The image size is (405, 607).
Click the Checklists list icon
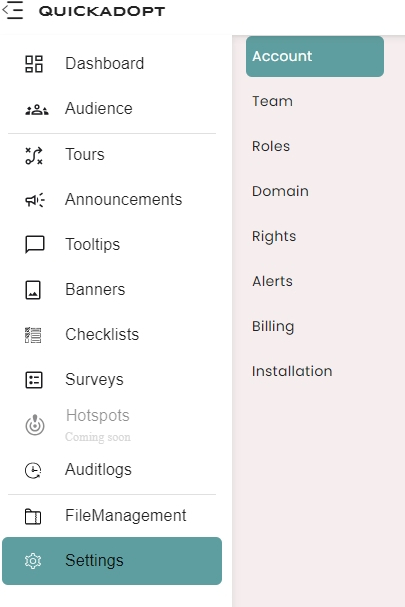pyautogui.click(x=33, y=335)
